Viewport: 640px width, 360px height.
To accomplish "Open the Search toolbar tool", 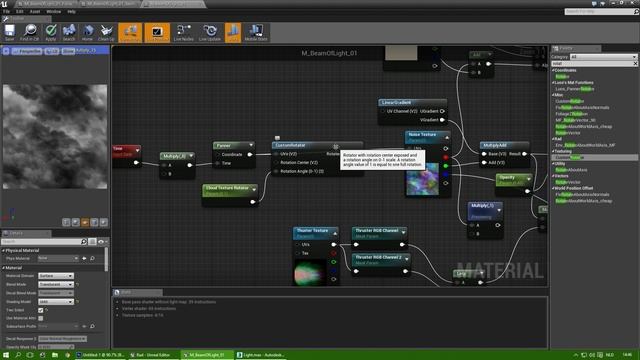I will [69, 32].
